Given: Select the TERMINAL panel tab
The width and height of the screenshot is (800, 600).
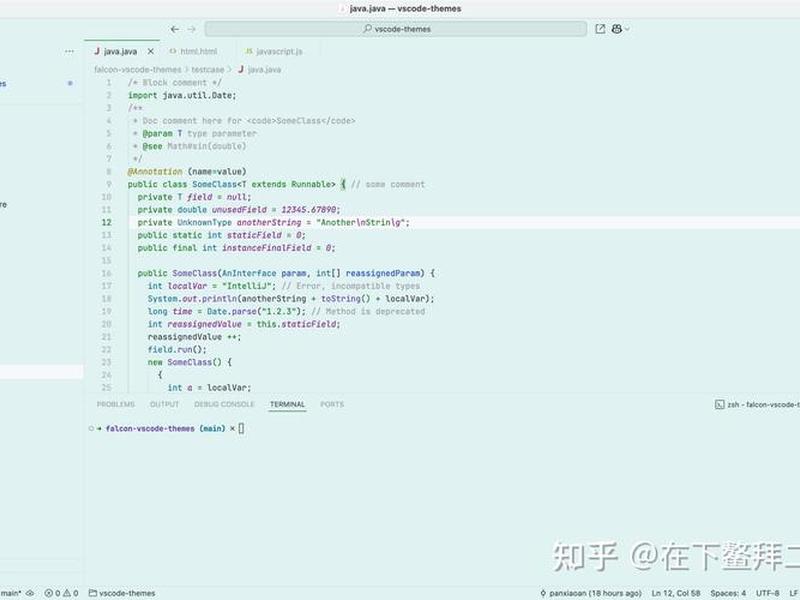Looking at the screenshot, I should (x=287, y=404).
